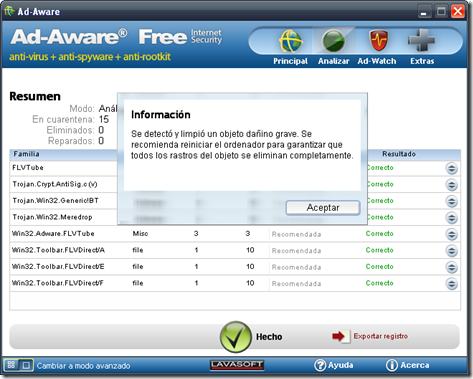Open the Extras tab label
473x379 pixels.
422,61
